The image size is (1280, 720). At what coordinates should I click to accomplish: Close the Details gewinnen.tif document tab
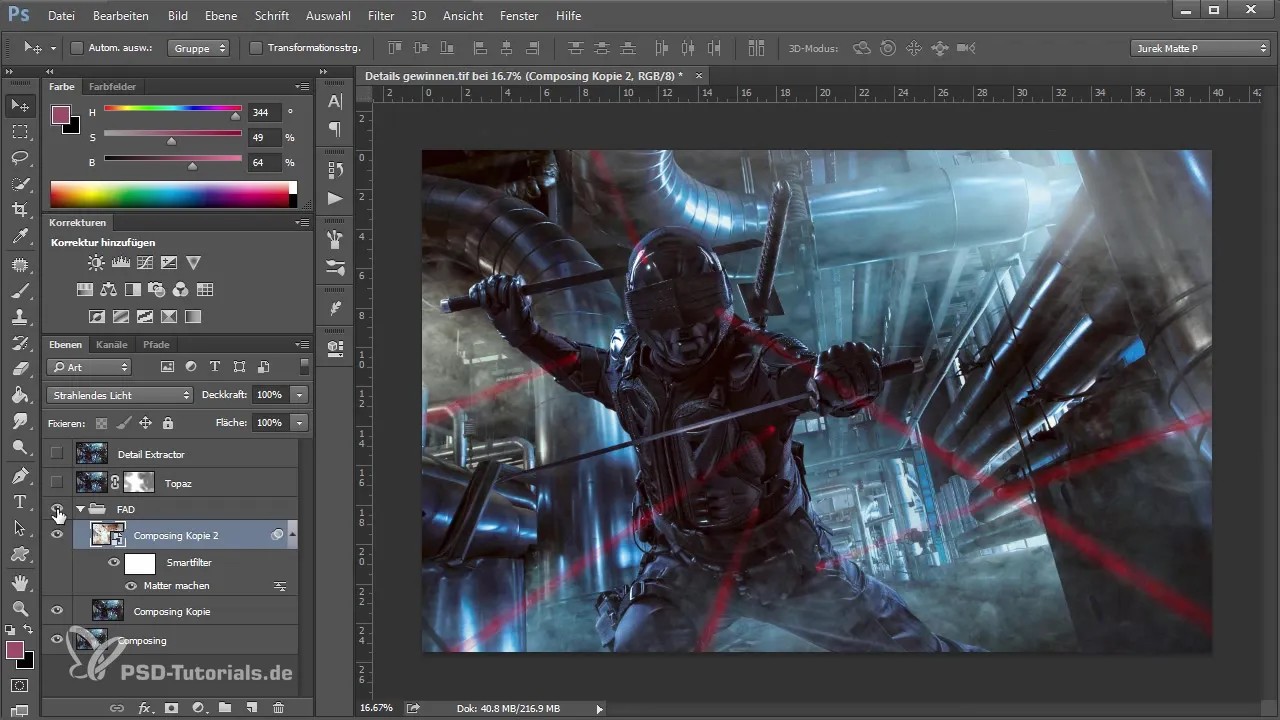(x=699, y=75)
